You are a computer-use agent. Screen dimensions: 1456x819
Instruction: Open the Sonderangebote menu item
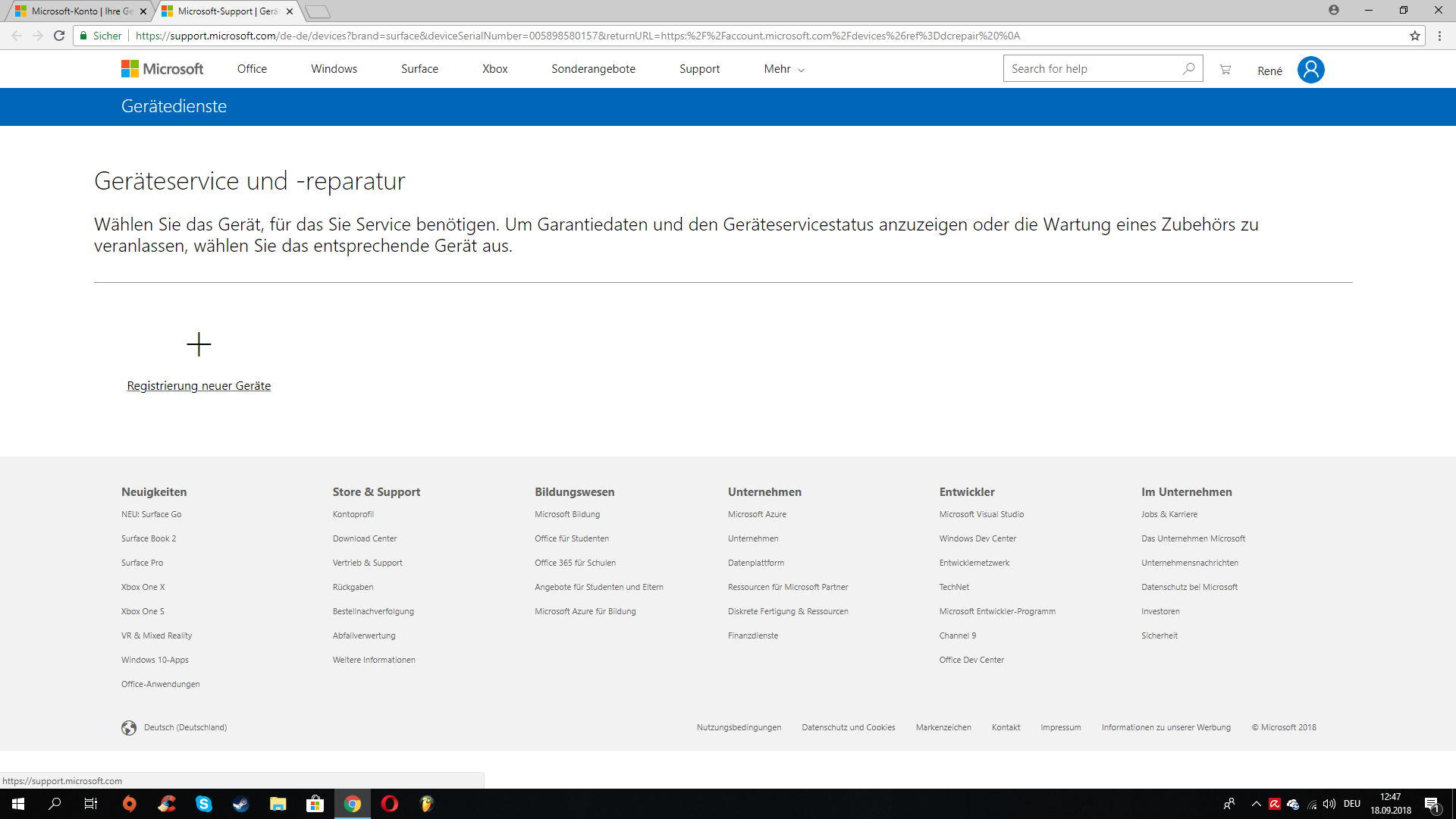click(593, 69)
